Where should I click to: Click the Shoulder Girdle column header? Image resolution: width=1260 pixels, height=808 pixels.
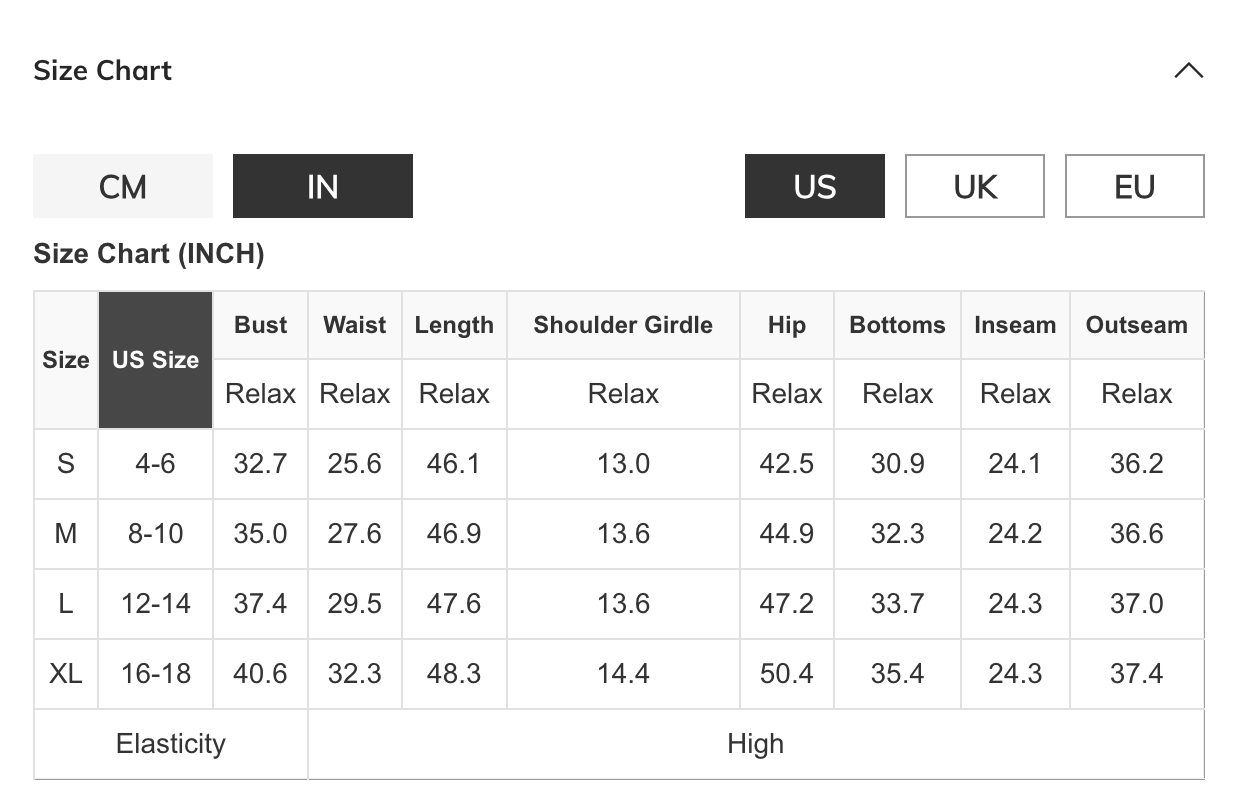tap(623, 325)
